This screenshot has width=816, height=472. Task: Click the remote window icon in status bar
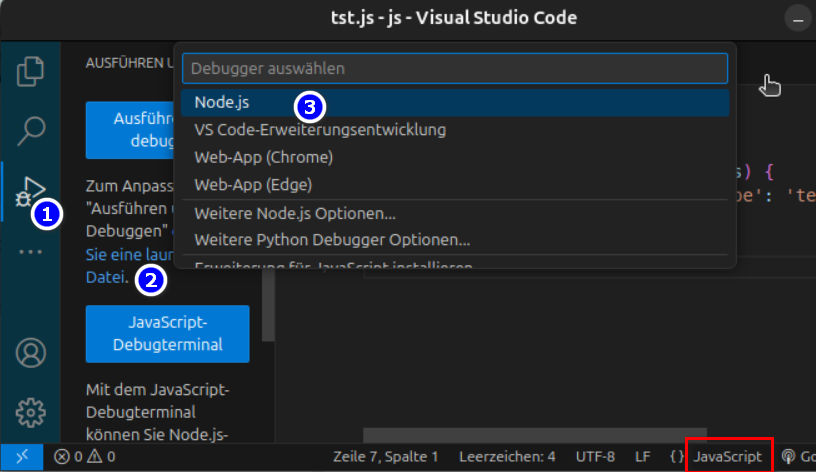click(21, 457)
